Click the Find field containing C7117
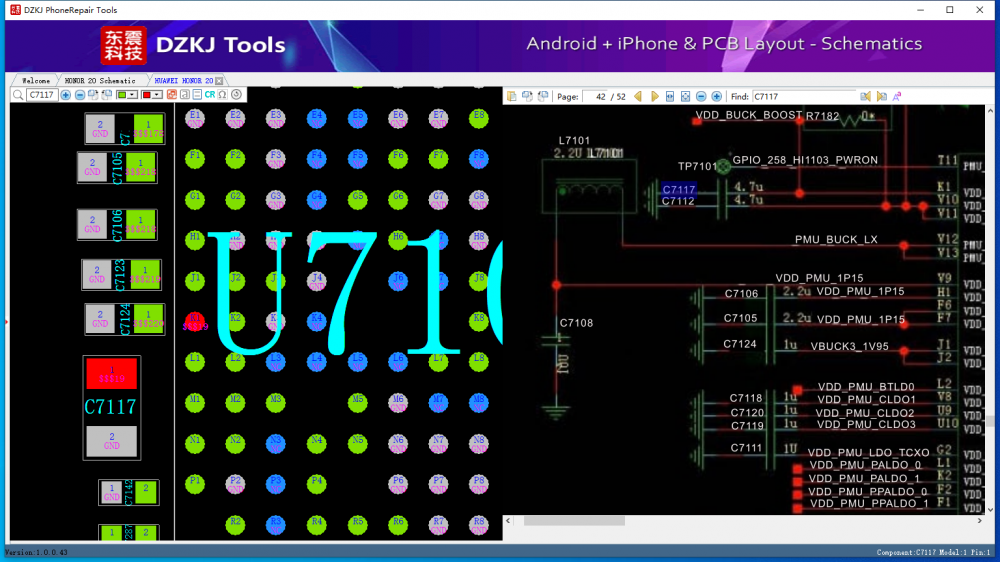The width and height of the screenshot is (1000, 562). (x=804, y=96)
